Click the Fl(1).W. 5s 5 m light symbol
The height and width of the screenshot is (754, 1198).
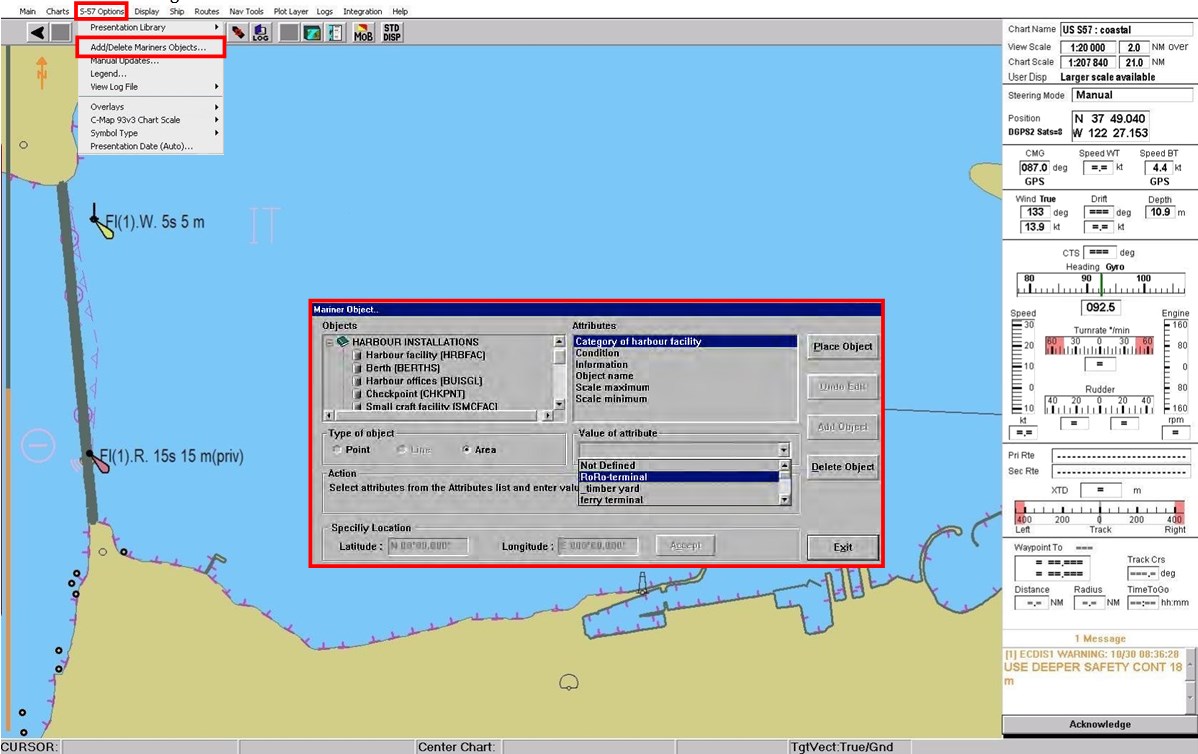click(101, 222)
